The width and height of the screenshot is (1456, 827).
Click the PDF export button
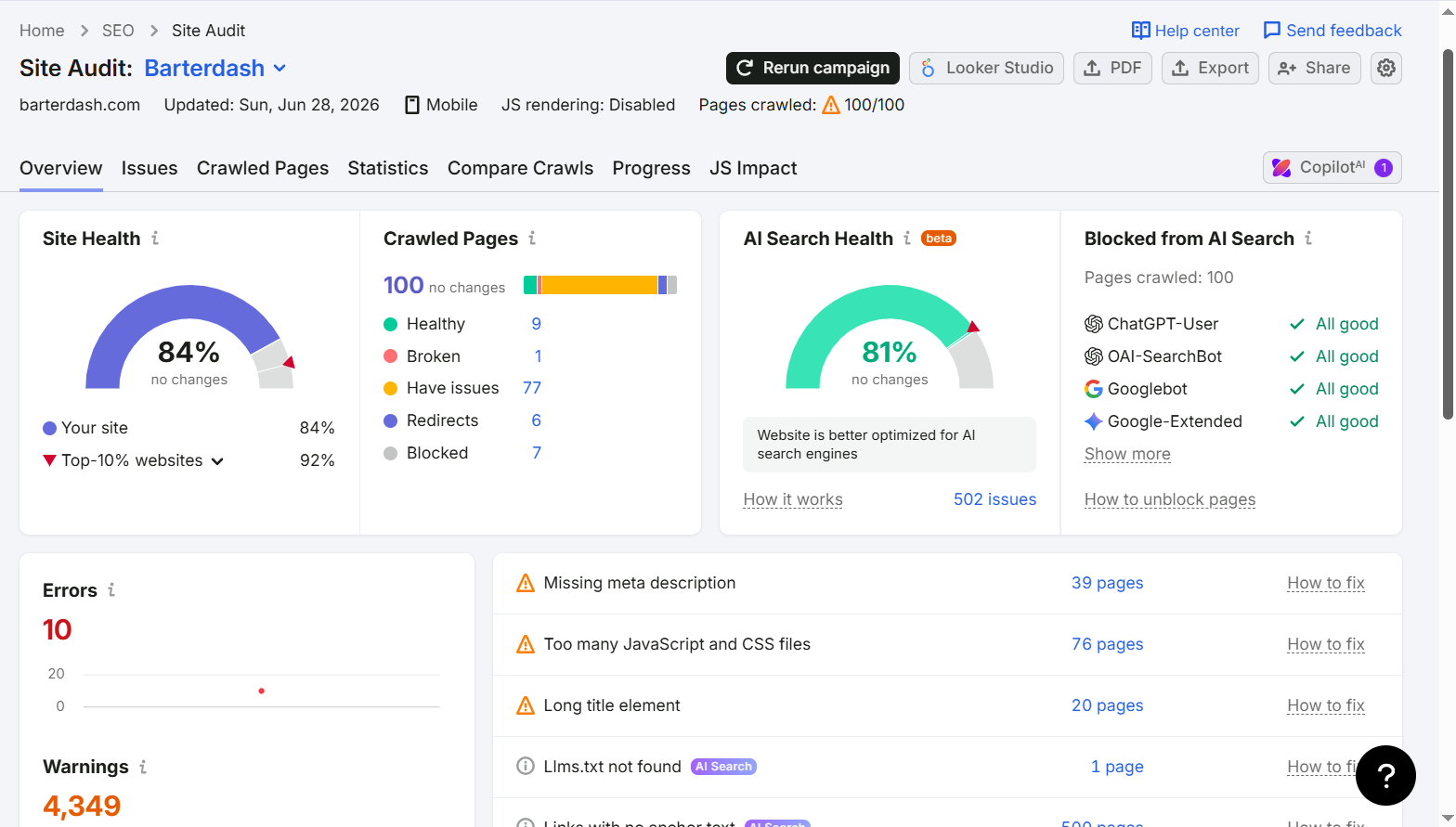coord(1112,68)
